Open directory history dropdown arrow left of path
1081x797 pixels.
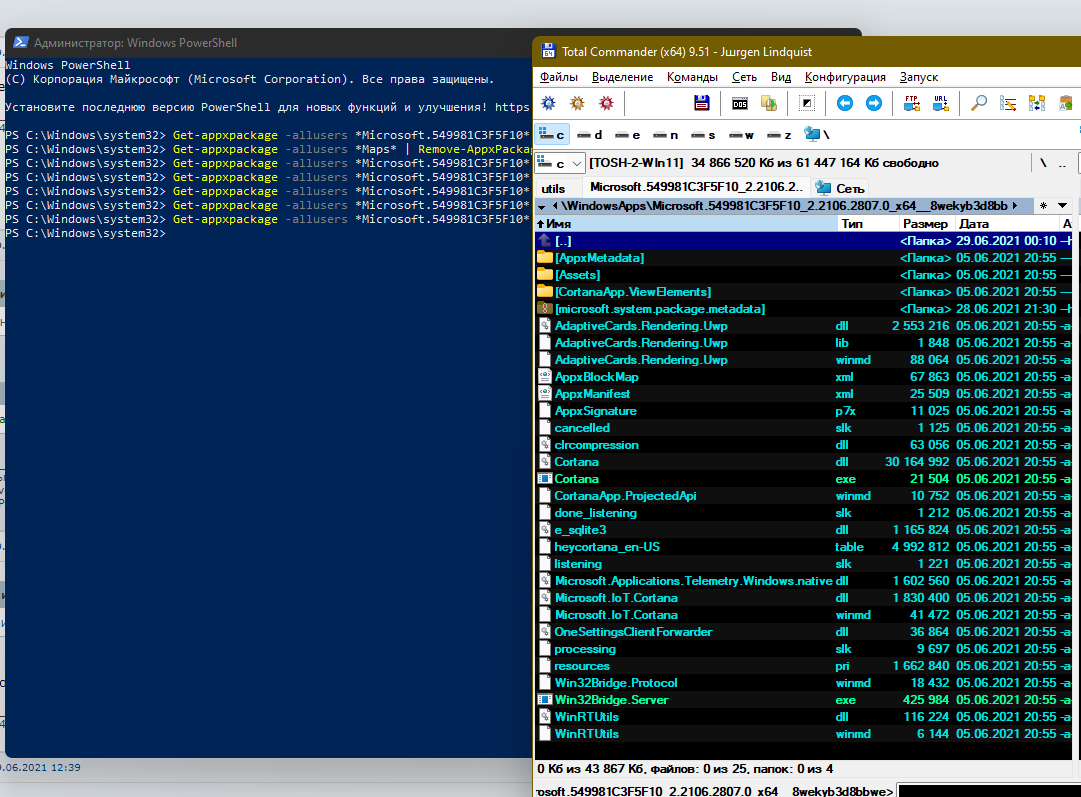541,206
